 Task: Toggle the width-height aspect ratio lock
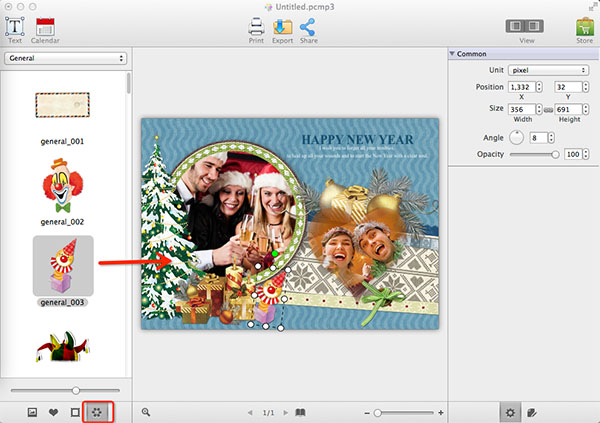click(x=547, y=108)
